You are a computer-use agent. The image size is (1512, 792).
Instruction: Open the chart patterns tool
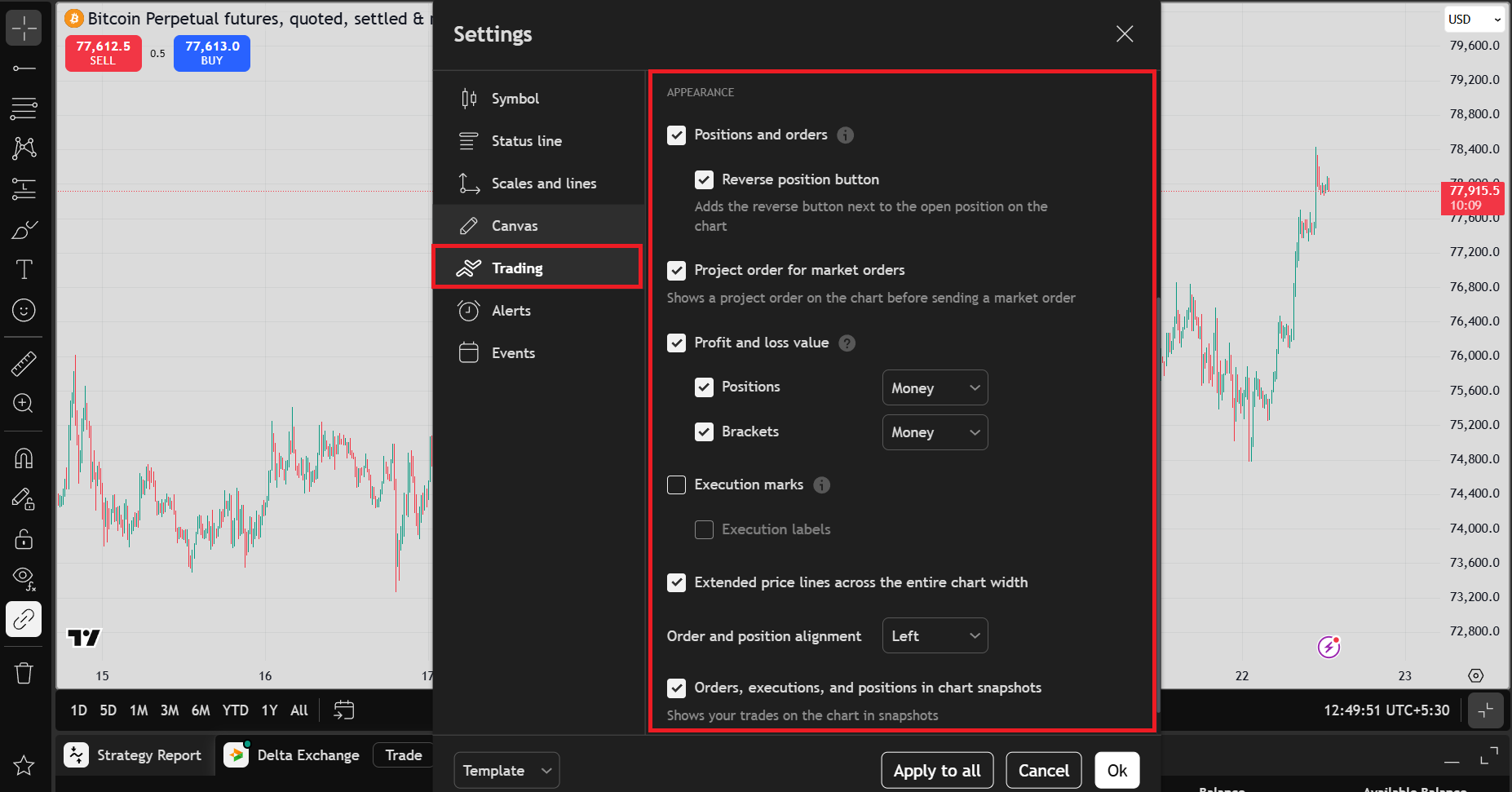coord(24,148)
